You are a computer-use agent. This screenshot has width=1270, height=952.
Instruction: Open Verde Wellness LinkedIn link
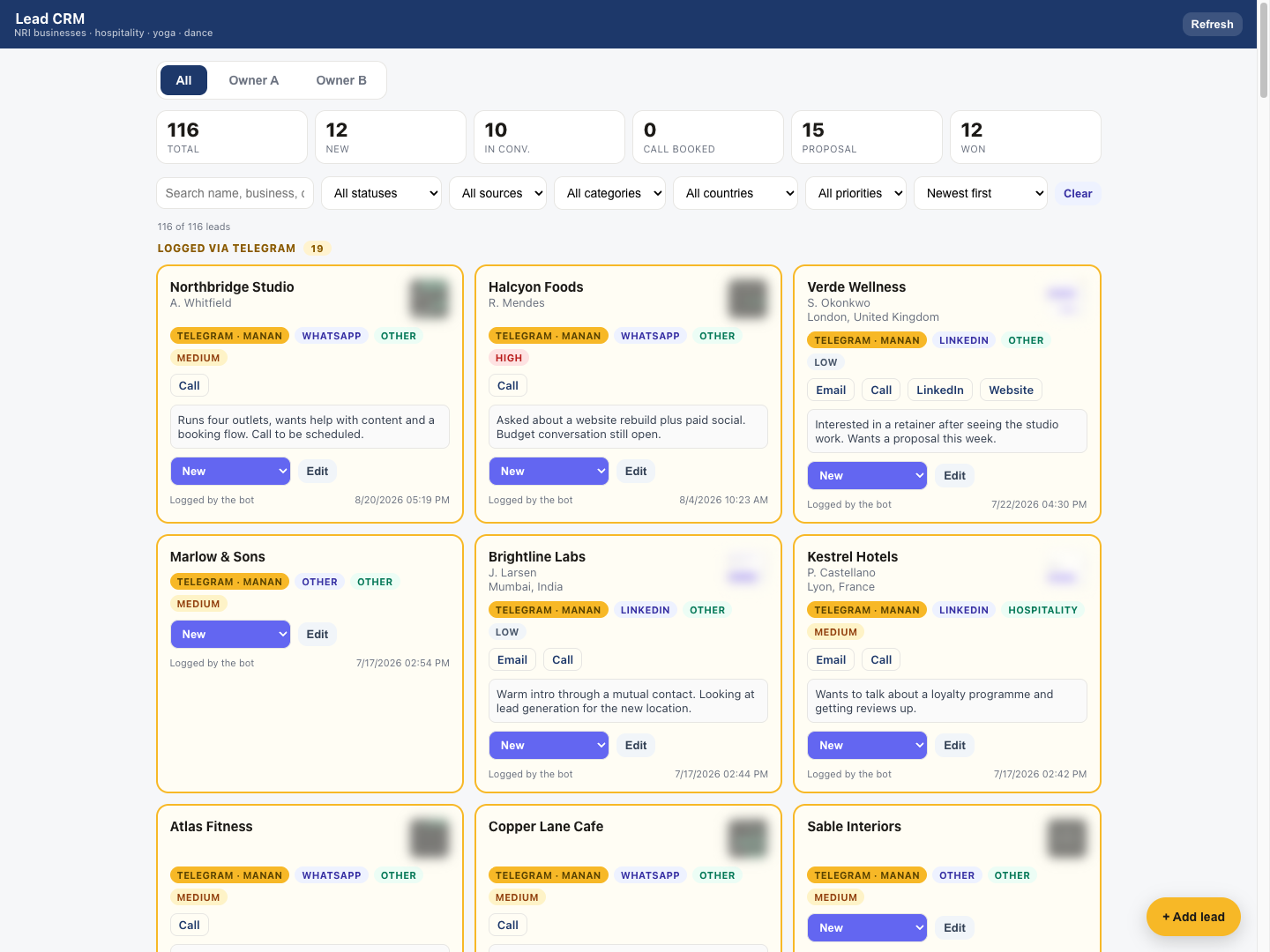tap(940, 390)
